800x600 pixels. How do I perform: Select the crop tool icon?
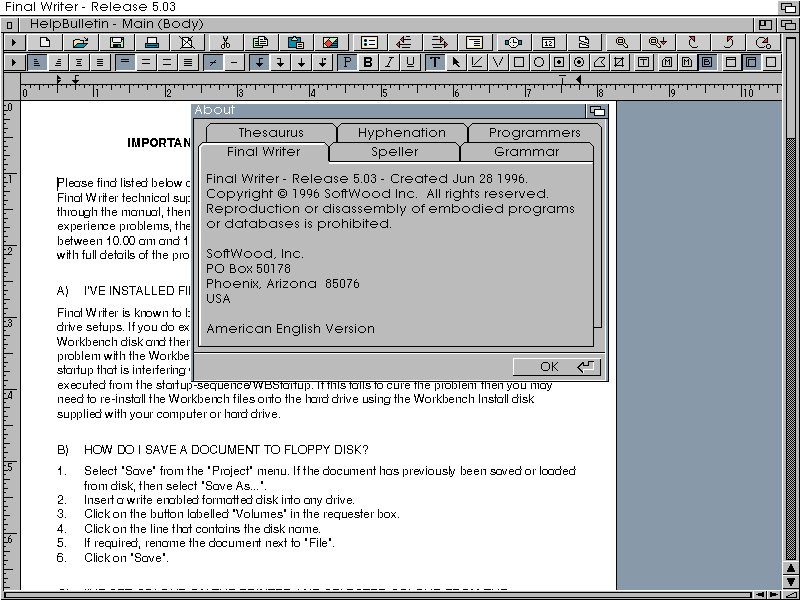pos(619,62)
